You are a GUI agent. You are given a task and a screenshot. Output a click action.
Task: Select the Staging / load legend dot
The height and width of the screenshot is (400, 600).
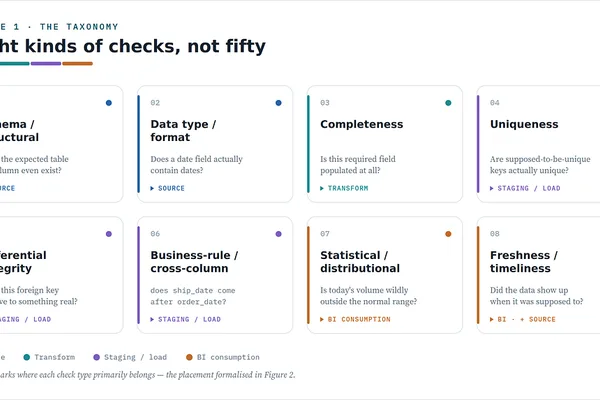click(96, 357)
